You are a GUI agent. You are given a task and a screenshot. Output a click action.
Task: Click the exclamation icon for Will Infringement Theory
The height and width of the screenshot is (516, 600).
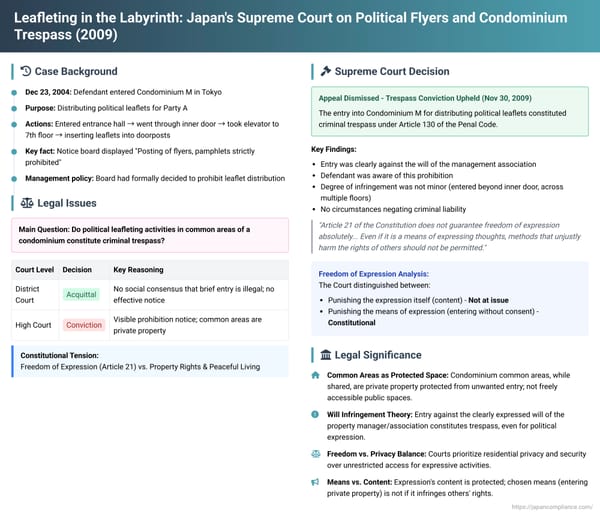click(318, 412)
